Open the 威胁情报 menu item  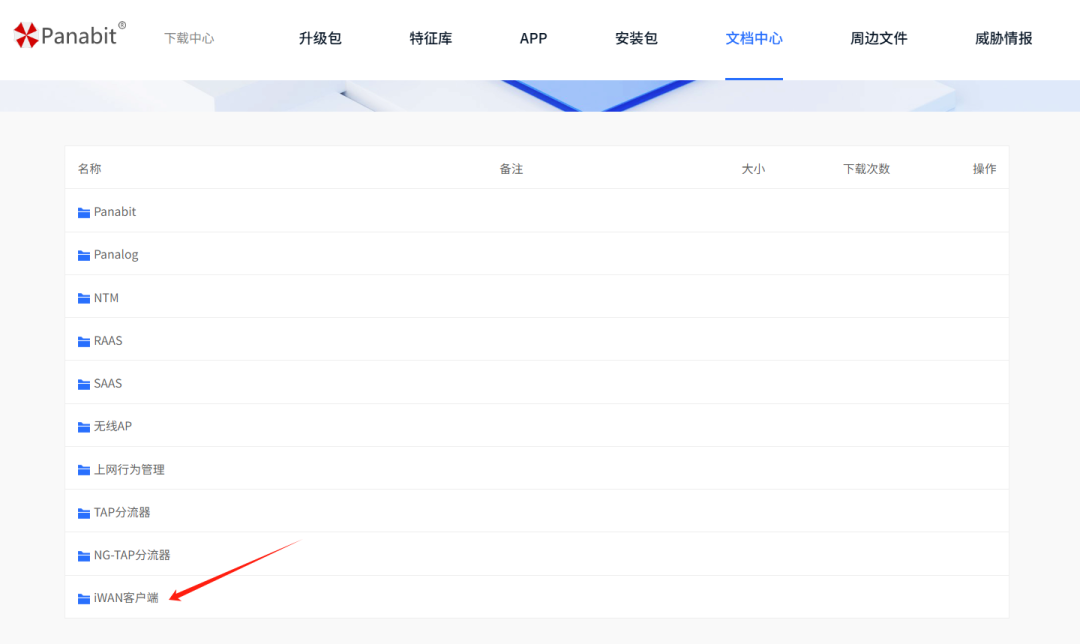(1002, 38)
